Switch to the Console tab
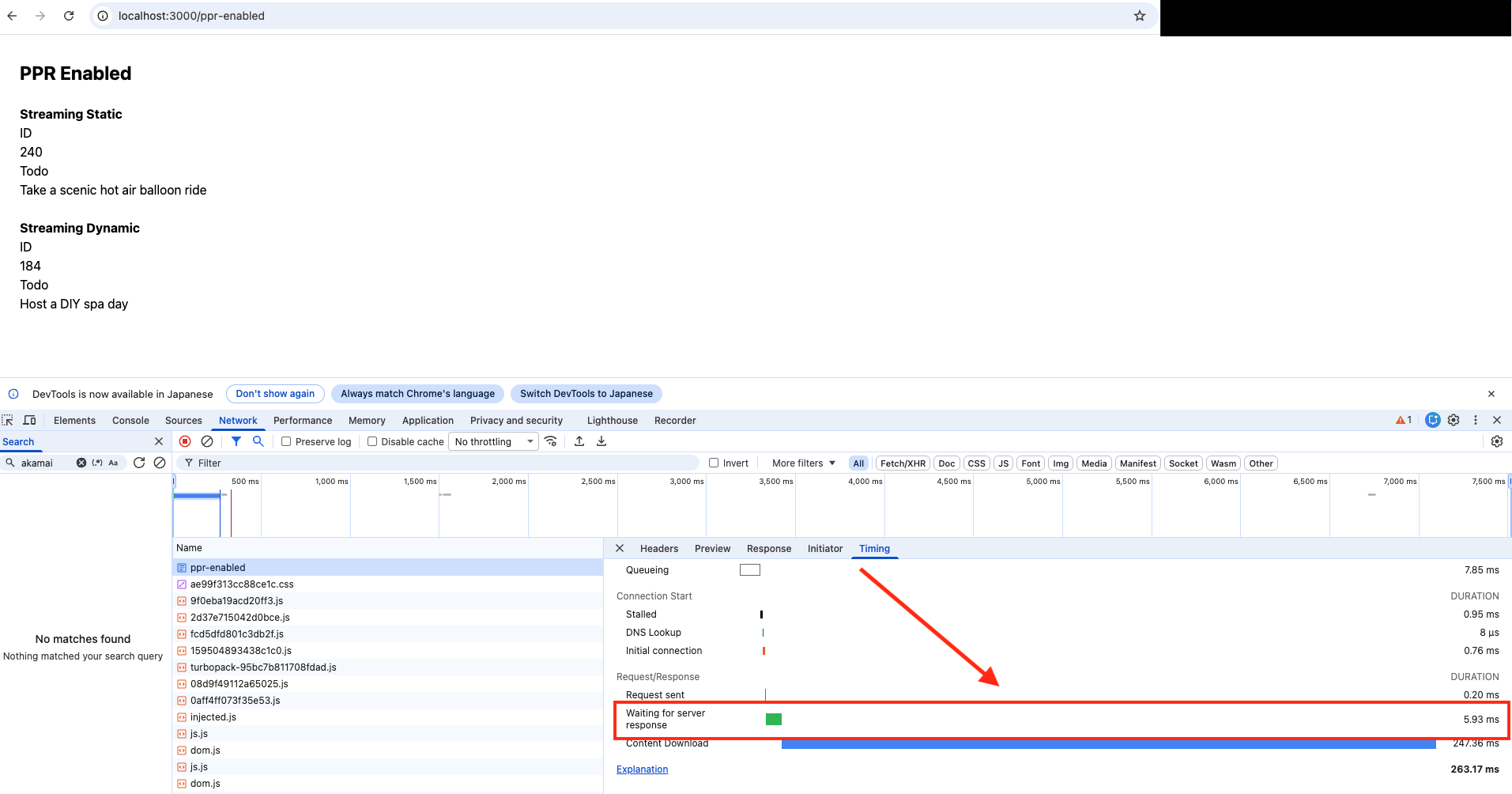The height and width of the screenshot is (794, 1512). (x=130, y=421)
